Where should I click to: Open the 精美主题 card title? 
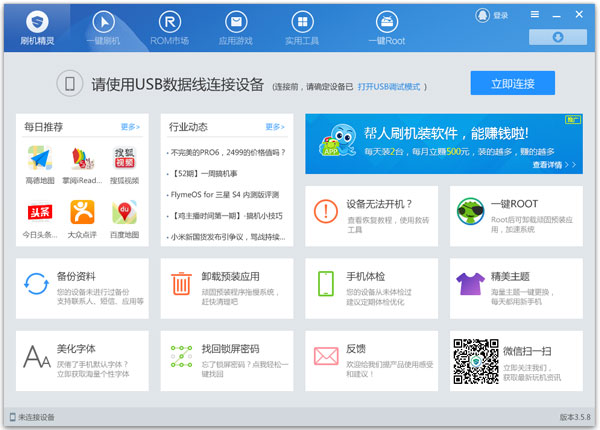pos(510,277)
